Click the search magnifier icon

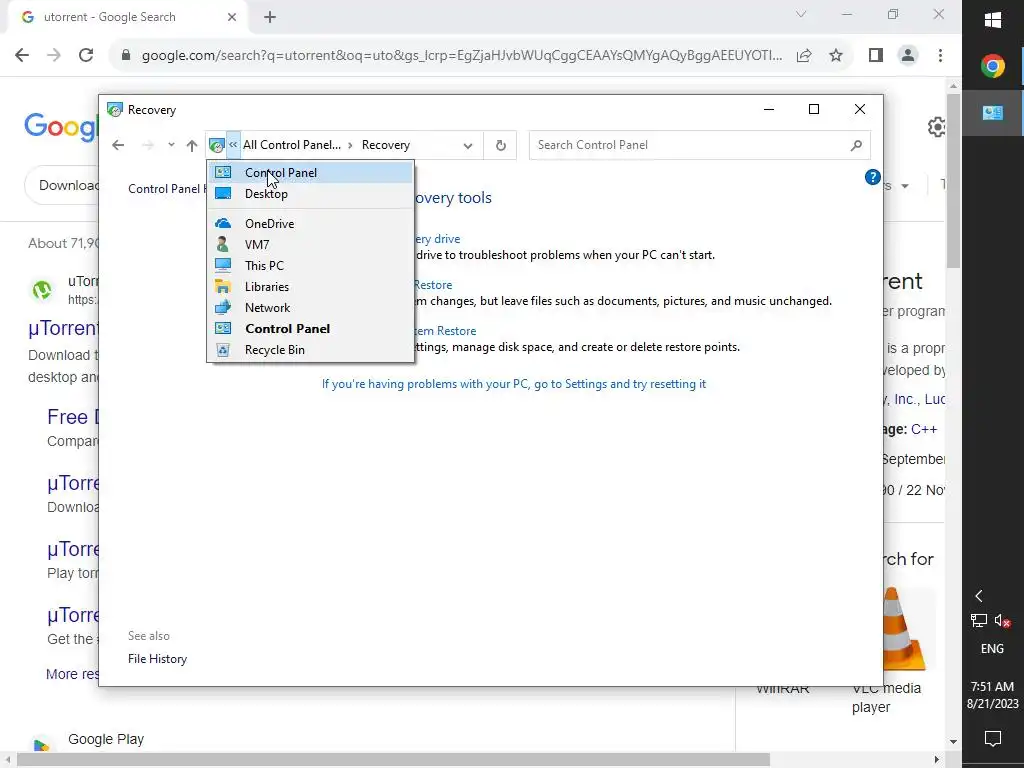click(x=856, y=145)
